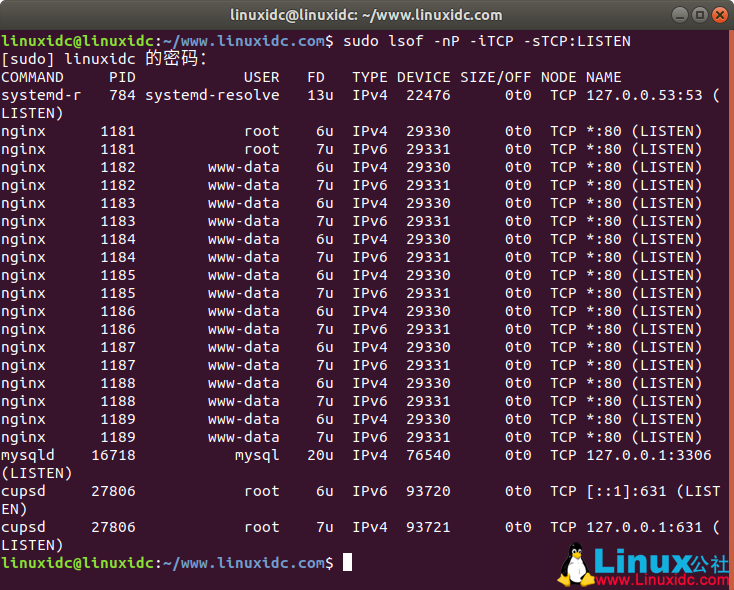734x590 pixels.
Task: Click 'root' user in the cupsd IPv6 row
Action: click(x=262, y=491)
